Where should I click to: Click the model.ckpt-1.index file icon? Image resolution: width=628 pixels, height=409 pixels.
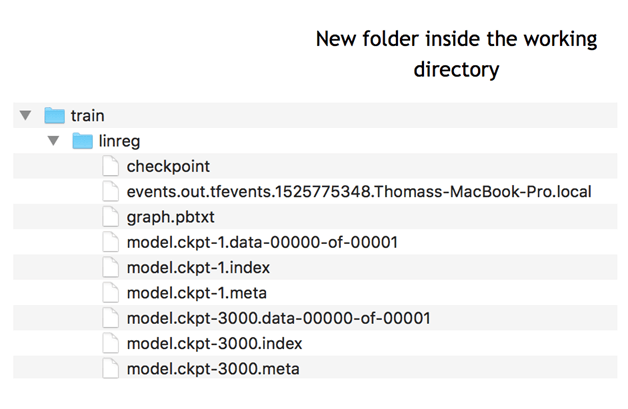112,268
